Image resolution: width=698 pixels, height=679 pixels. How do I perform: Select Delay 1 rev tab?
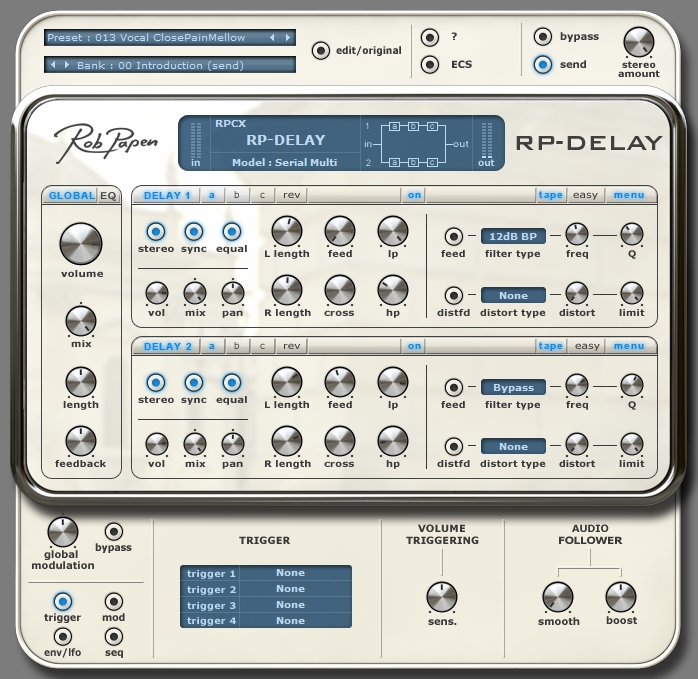pos(292,195)
